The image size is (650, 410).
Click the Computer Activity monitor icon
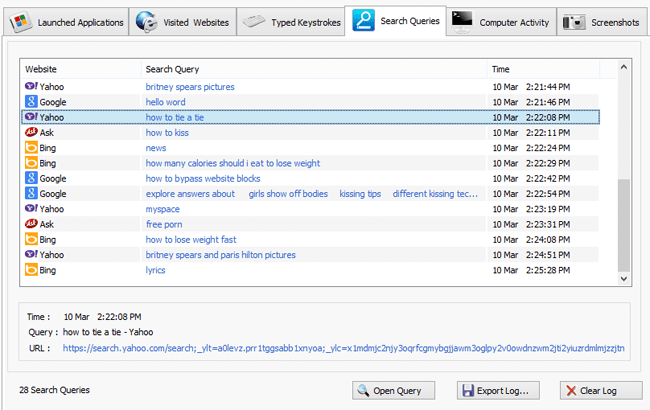coord(462,22)
